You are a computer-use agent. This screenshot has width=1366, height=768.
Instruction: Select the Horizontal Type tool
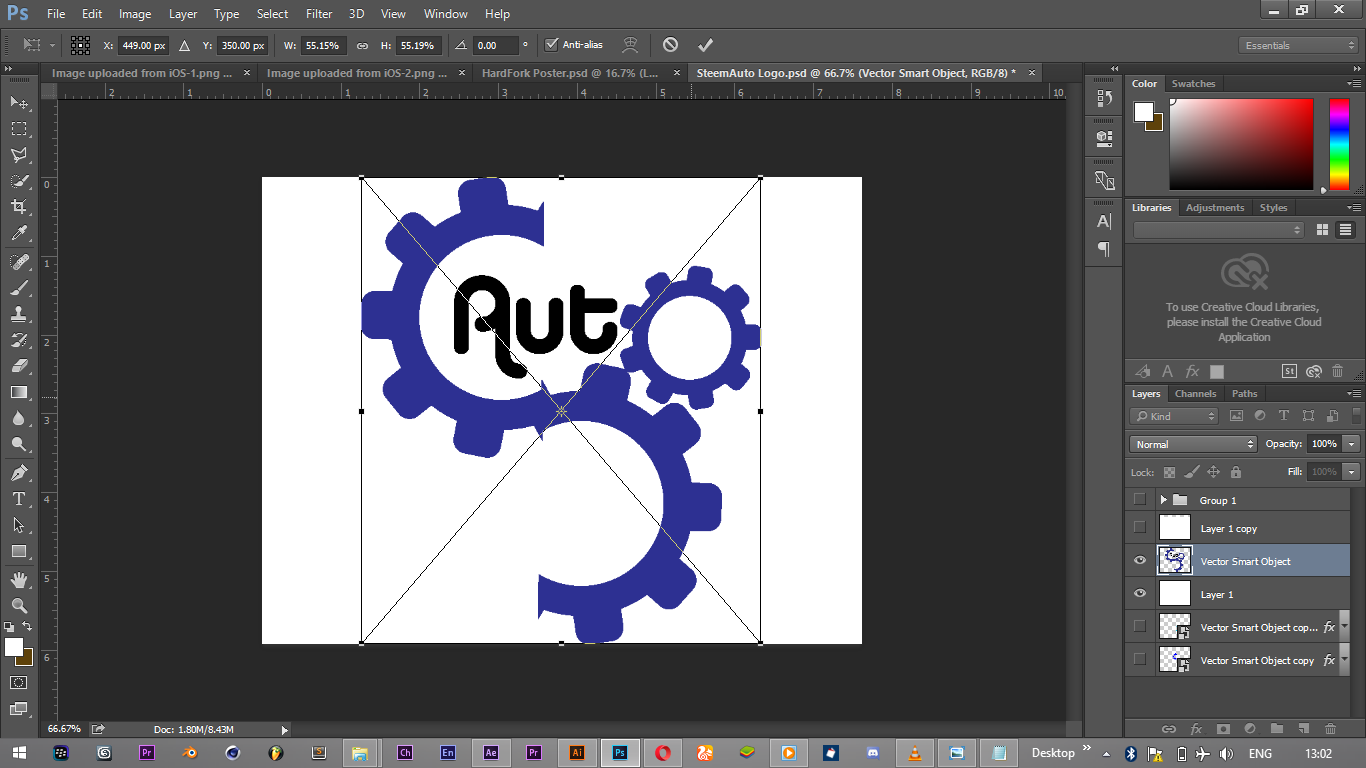18,499
